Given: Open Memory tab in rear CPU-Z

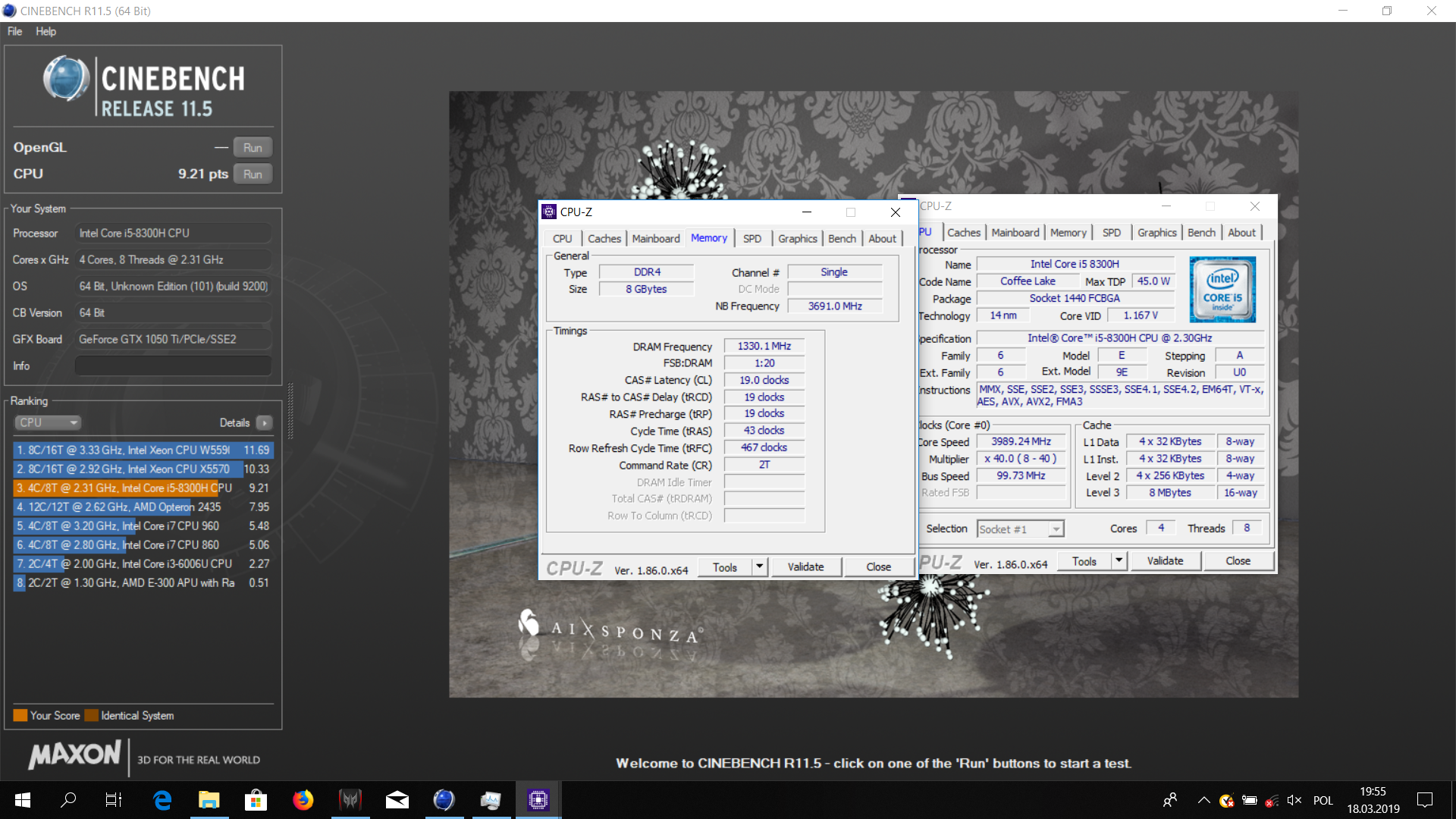Looking at the screenshot, I should (1068, 232).
